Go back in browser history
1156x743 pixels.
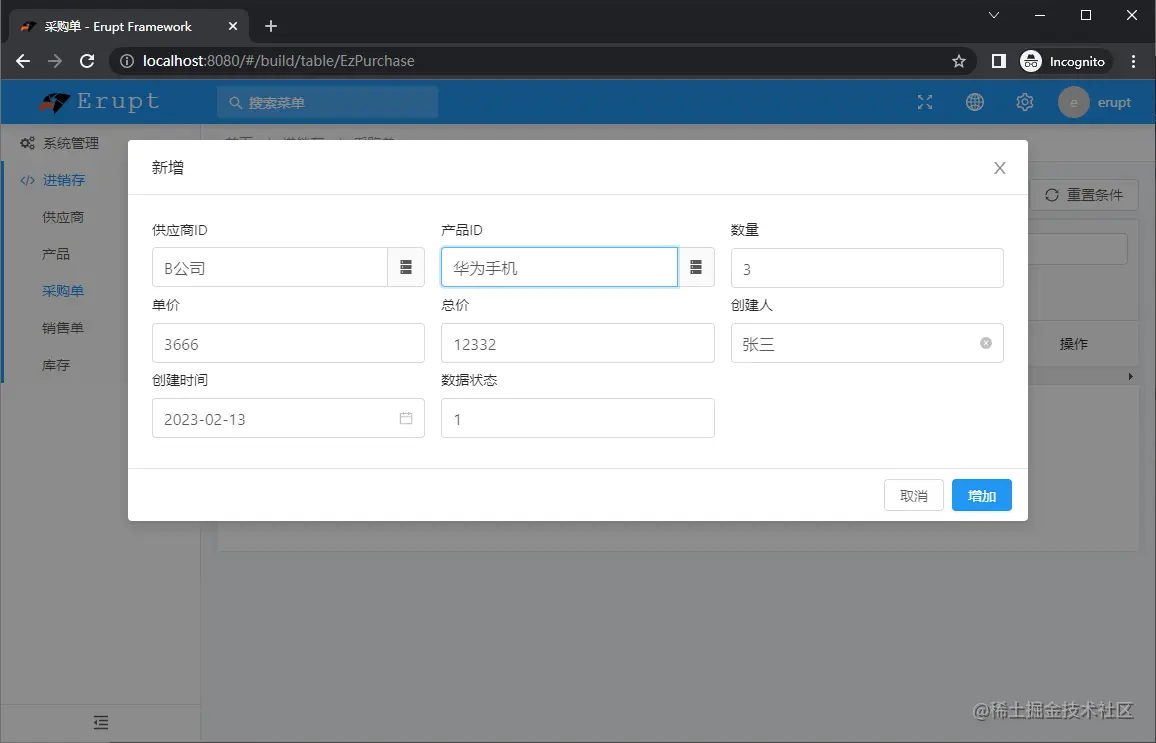coord(23,61)
